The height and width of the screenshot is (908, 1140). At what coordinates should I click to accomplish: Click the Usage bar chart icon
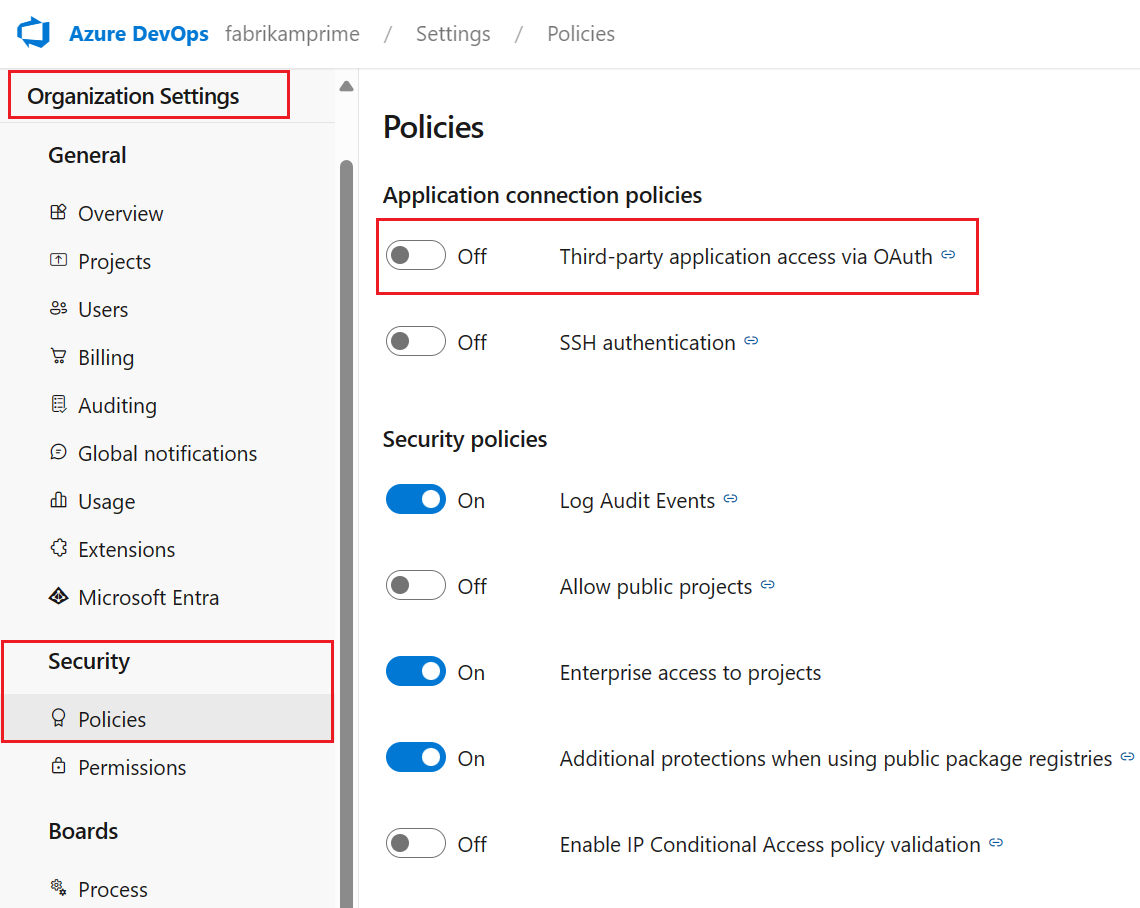[58, 500]
